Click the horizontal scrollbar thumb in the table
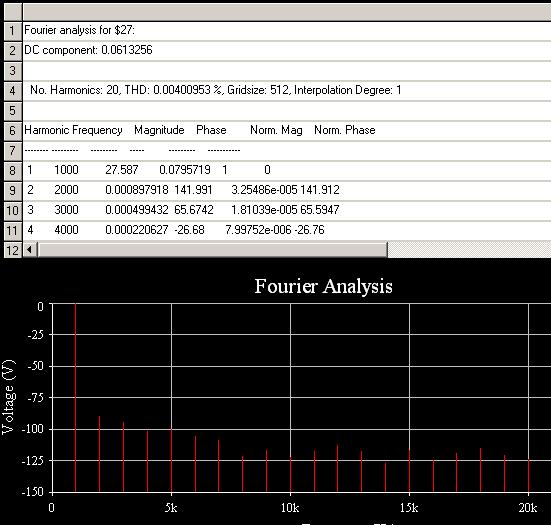551x525 pixels. click(212, 250)
